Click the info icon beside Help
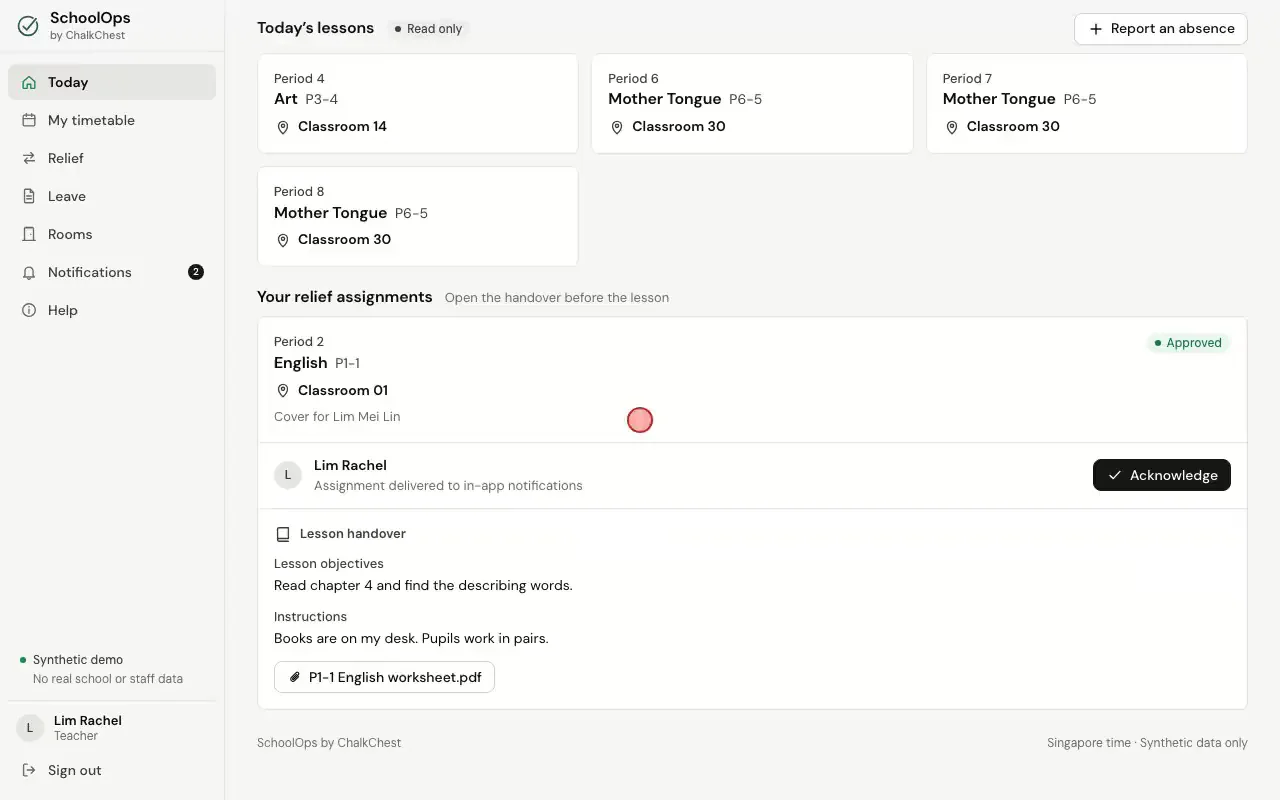 (x=29, y=310)
